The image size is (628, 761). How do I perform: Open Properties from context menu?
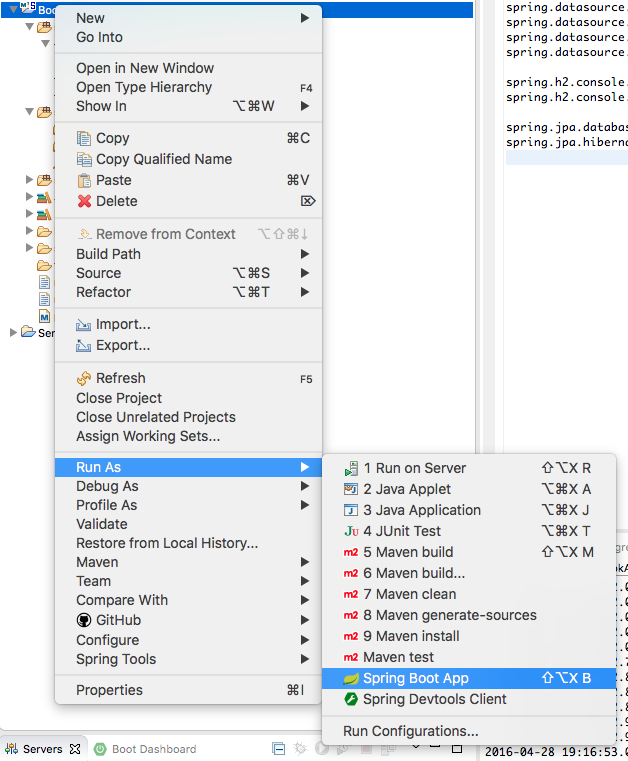click(x=188, y=690)
